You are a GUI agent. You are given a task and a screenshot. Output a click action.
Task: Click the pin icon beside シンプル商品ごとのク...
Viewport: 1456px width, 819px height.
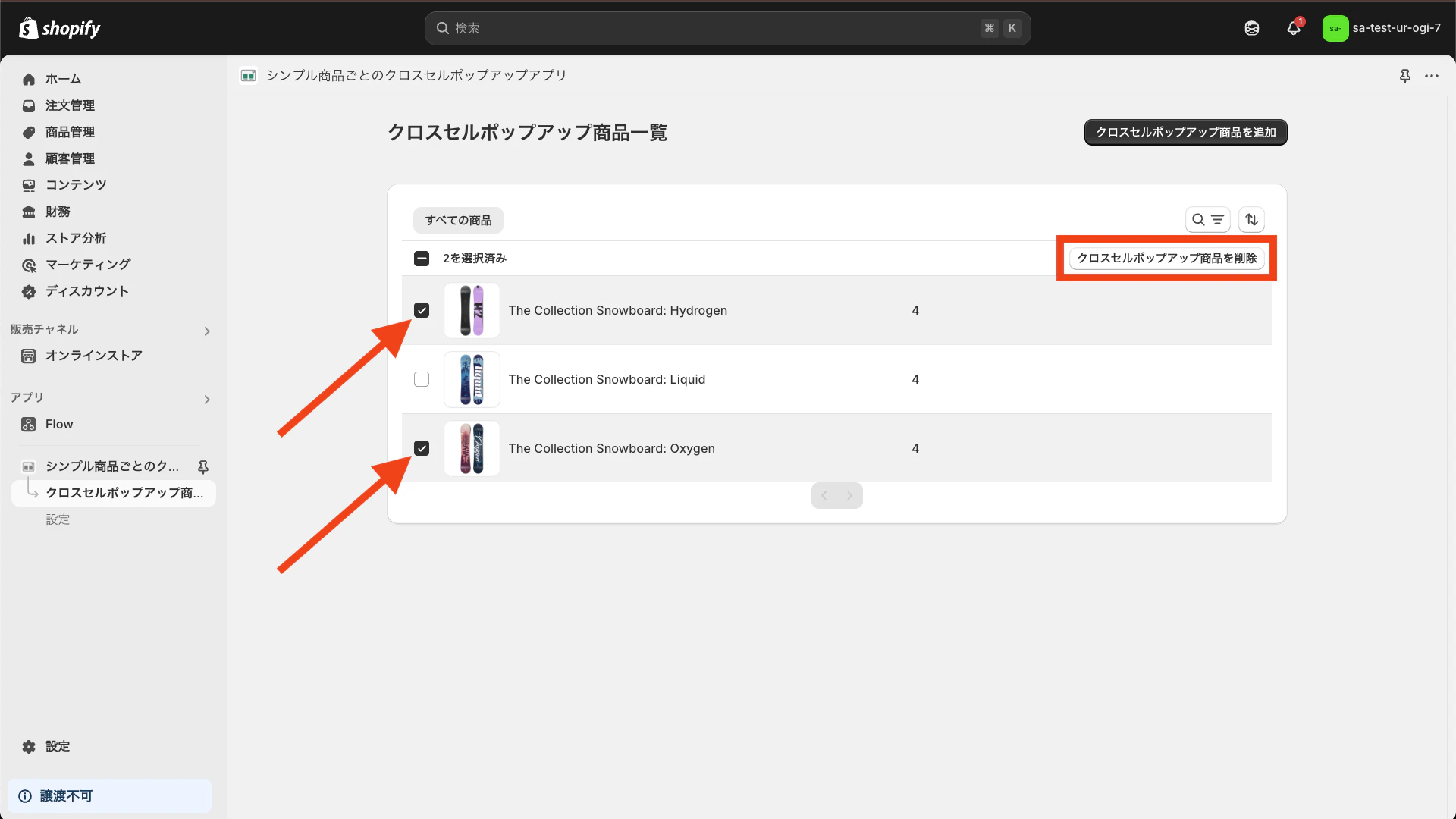pos(203,467)
